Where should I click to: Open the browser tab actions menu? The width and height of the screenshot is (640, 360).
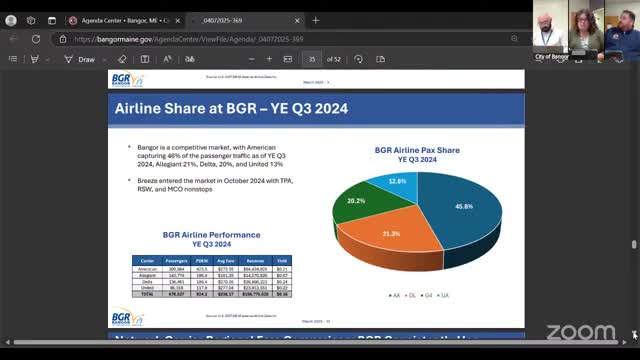pyautogui.click(x=52, y=20)
